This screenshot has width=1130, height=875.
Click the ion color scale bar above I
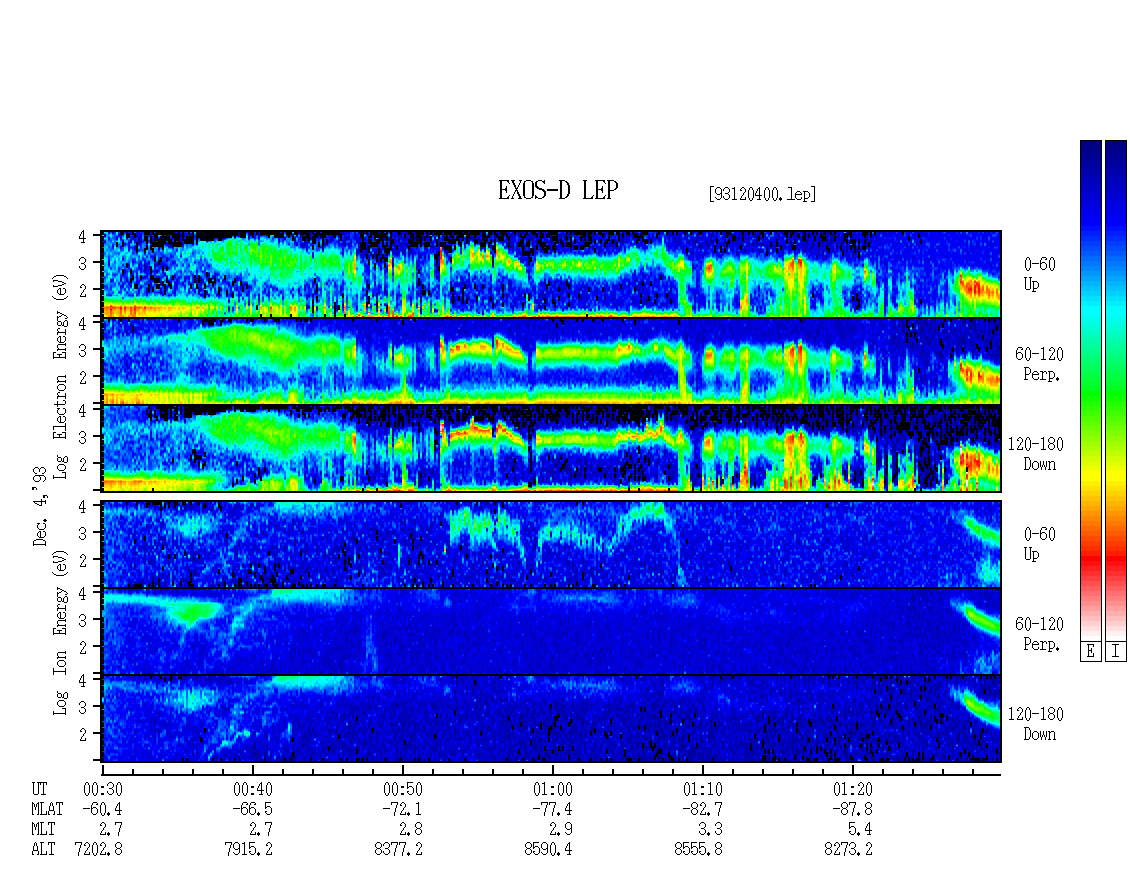coord(1116,390)
